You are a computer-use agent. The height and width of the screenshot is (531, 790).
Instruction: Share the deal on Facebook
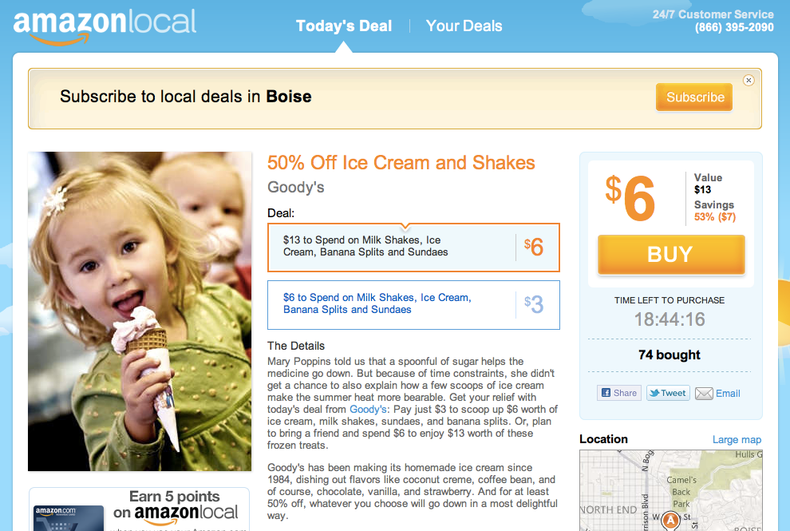pos(618,393)
